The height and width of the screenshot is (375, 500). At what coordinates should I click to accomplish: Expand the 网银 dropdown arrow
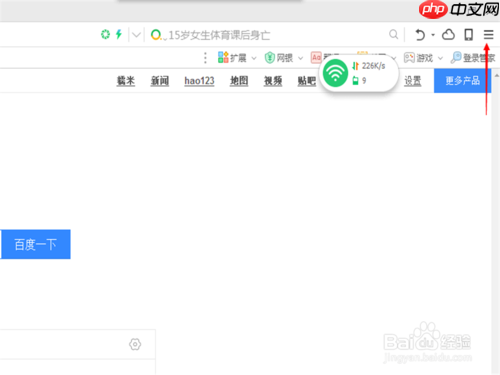click(300, 58)
